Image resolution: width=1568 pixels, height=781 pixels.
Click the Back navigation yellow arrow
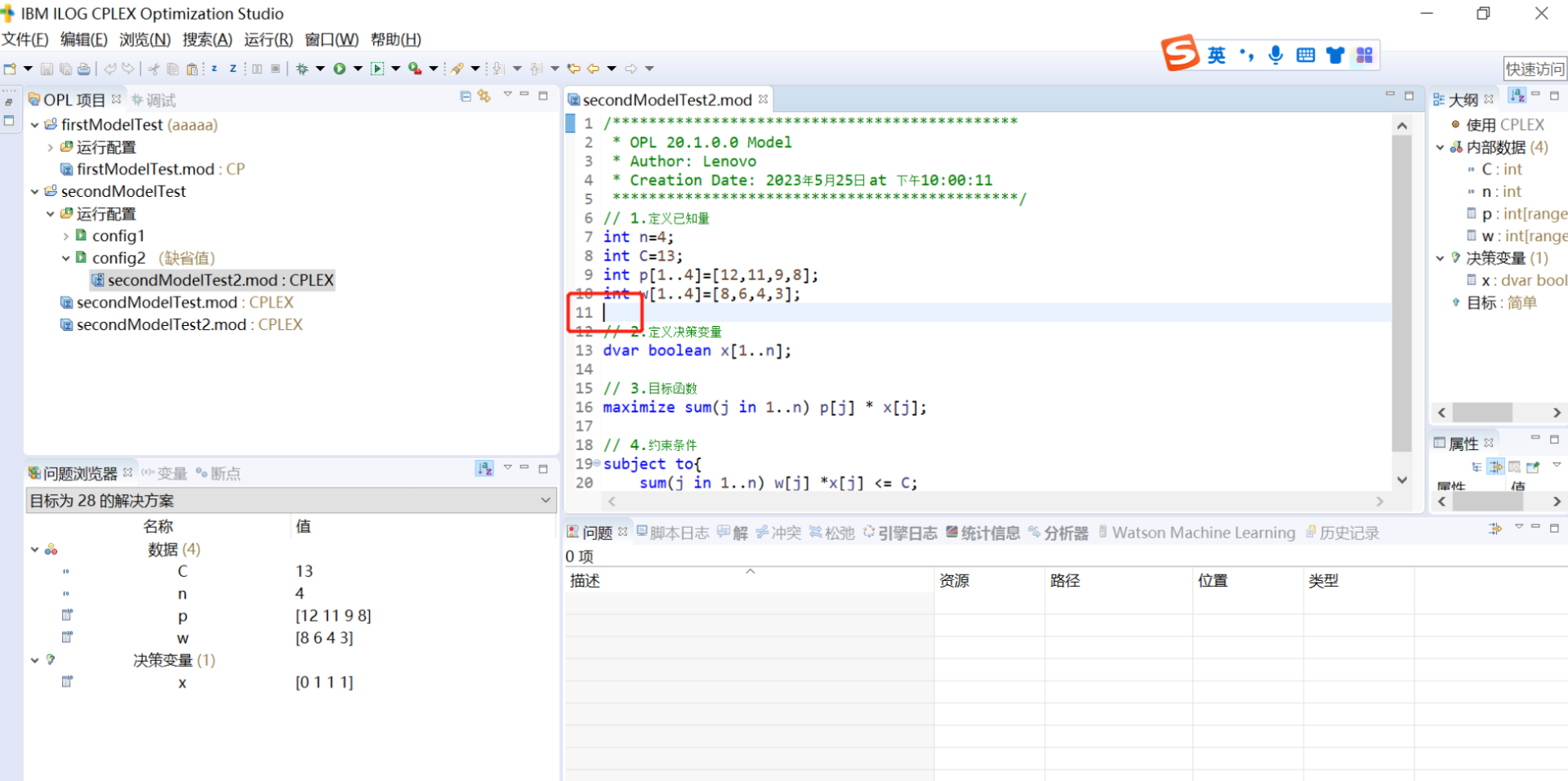[x=593, y=69]
